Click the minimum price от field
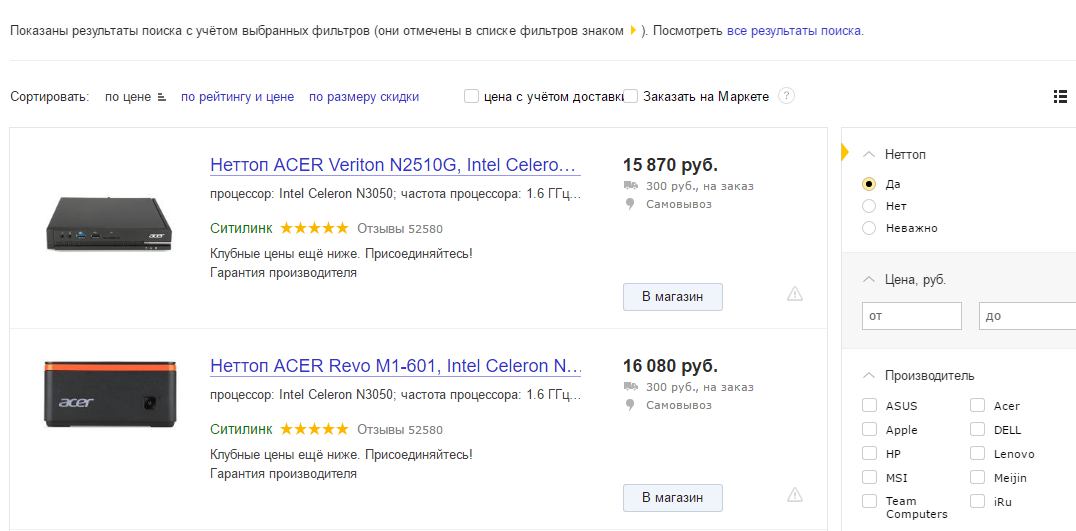Screen dimensions: 1076x531 pos(911,316)
